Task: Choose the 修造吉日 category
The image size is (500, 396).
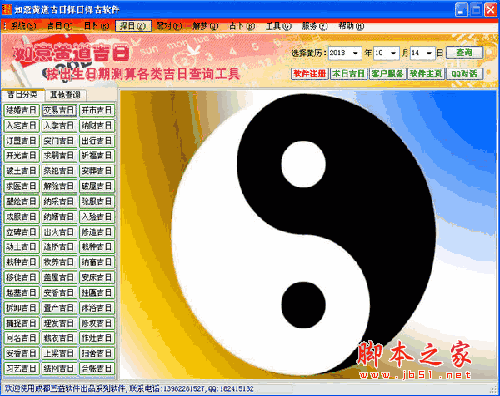Action: 97,232
